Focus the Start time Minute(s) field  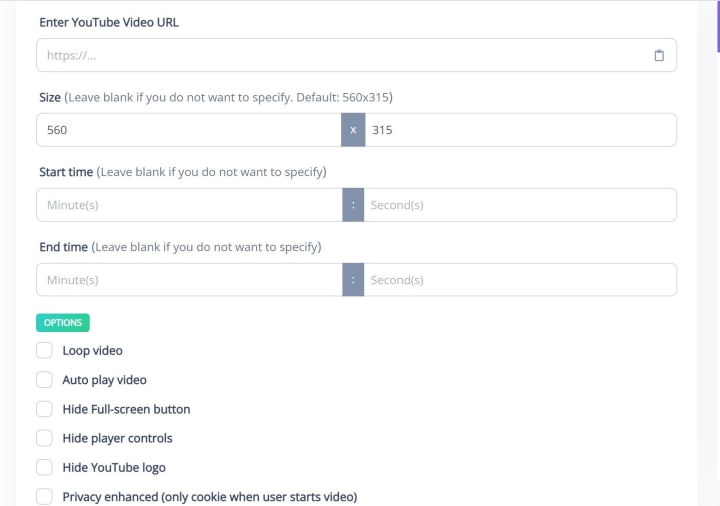point(190,205)
